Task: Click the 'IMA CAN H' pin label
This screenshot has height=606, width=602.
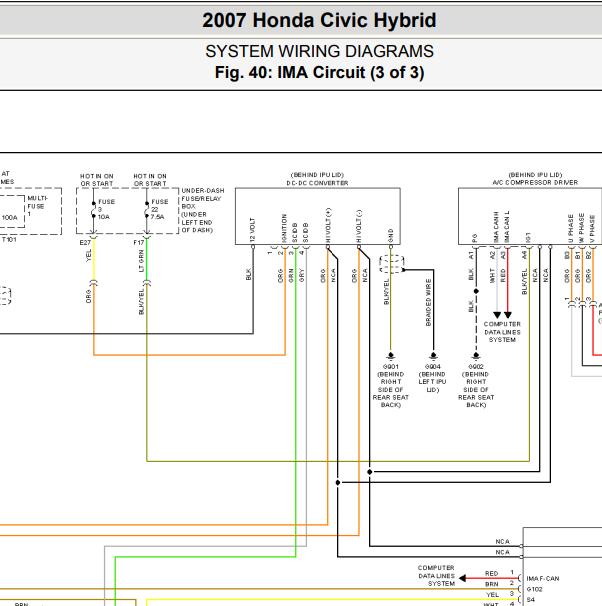Action: pos(496,227)
